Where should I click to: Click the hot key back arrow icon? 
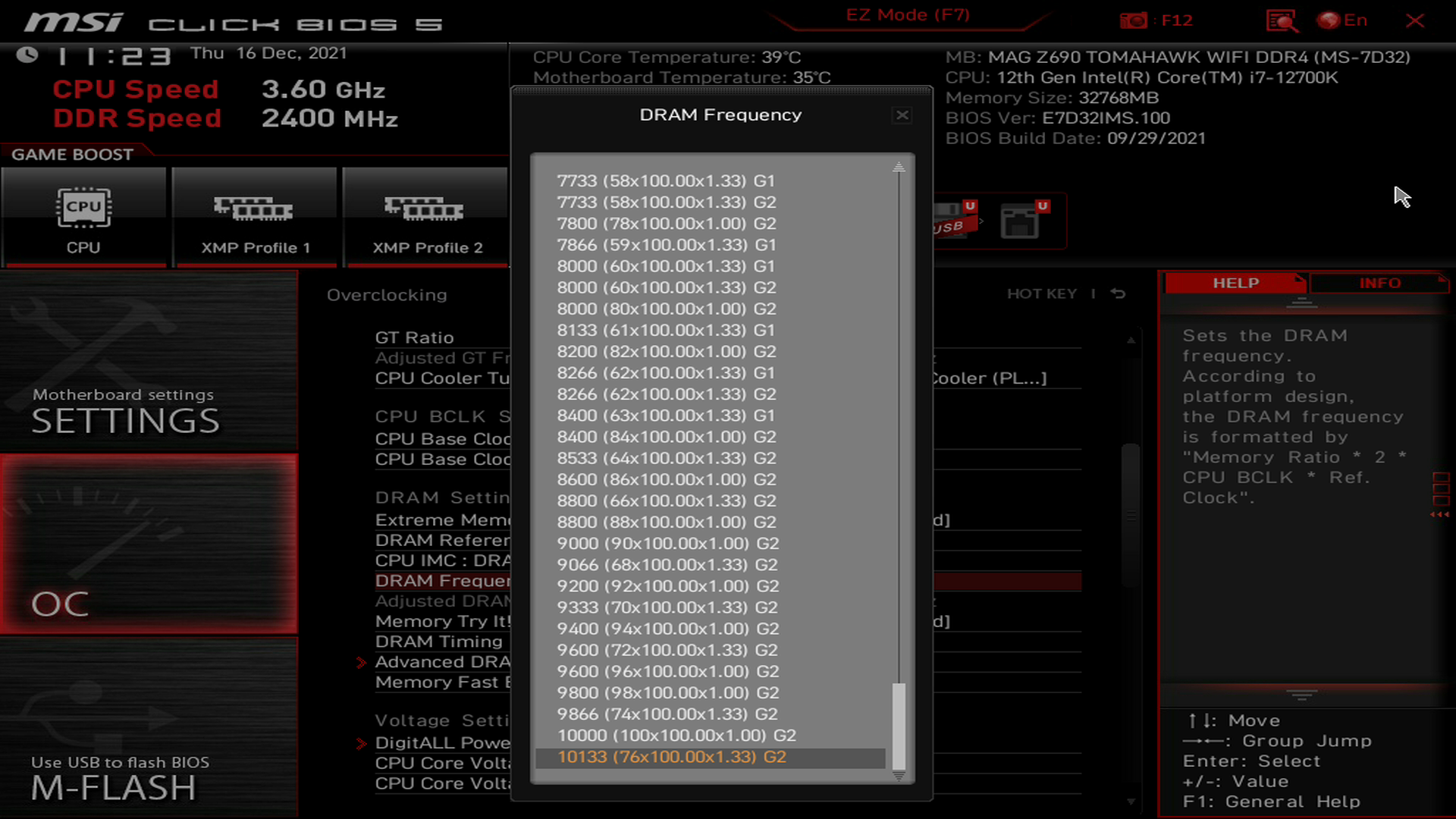click(1118, 293)
